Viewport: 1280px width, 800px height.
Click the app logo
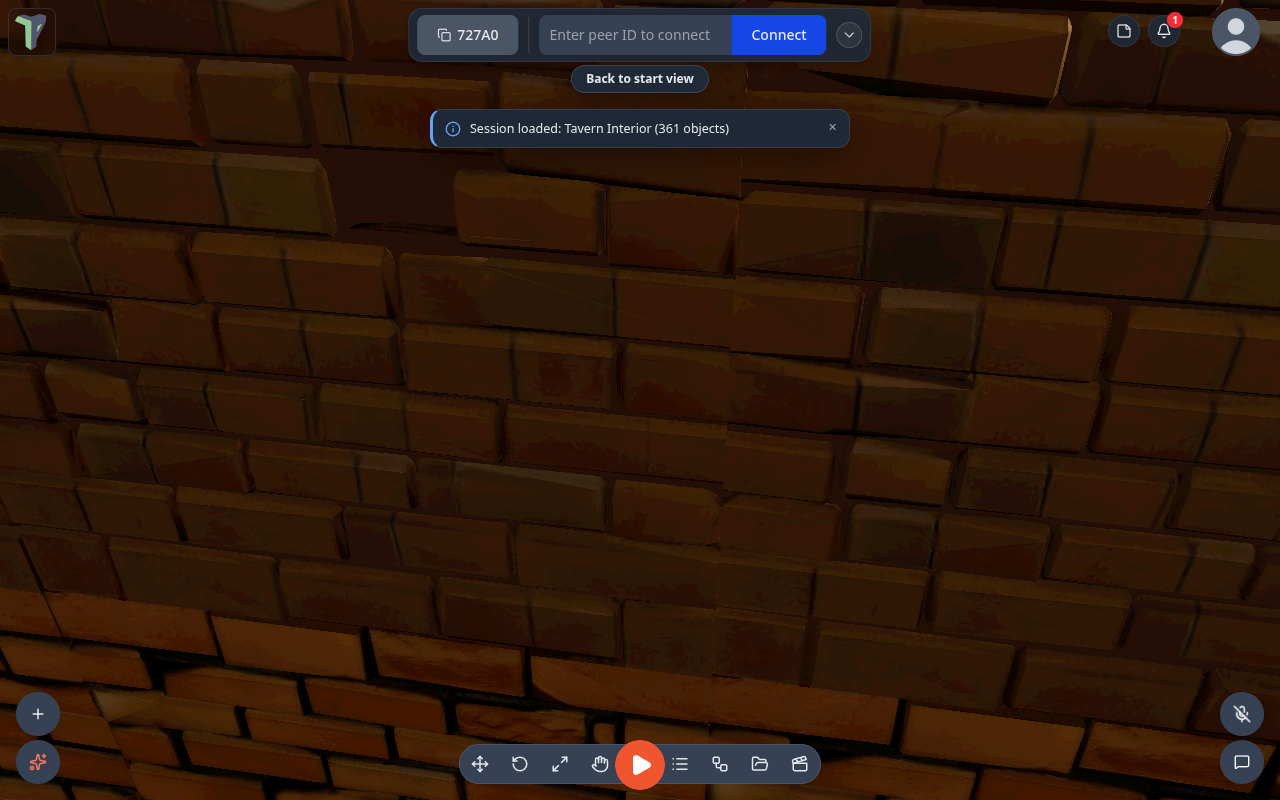[32, 32]
